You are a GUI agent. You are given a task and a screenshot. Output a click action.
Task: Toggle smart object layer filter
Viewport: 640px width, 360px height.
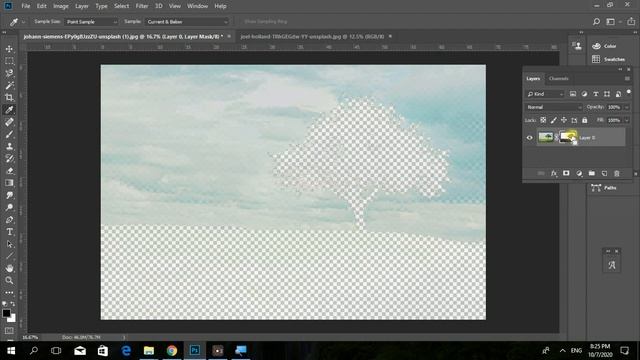click(618, 94)
